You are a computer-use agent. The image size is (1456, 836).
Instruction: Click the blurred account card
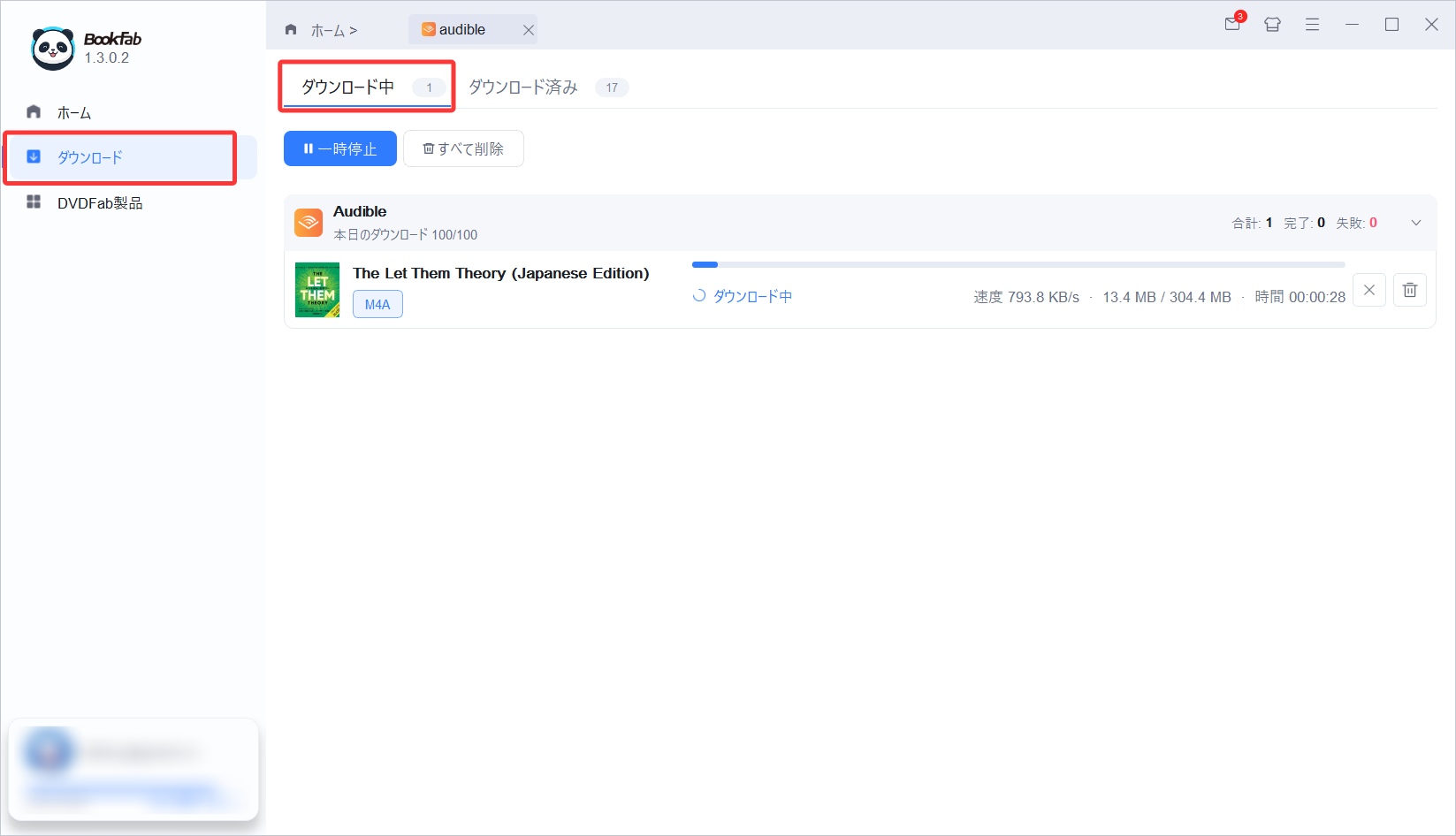(x=133, y=769)
